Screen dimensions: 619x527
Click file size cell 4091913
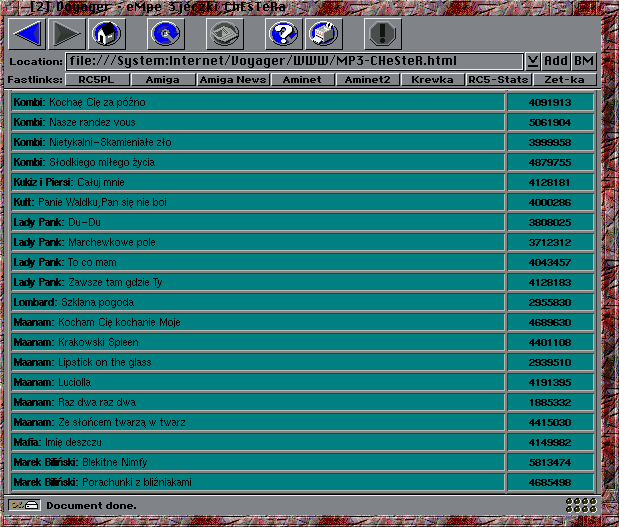(x=550, y=102)
